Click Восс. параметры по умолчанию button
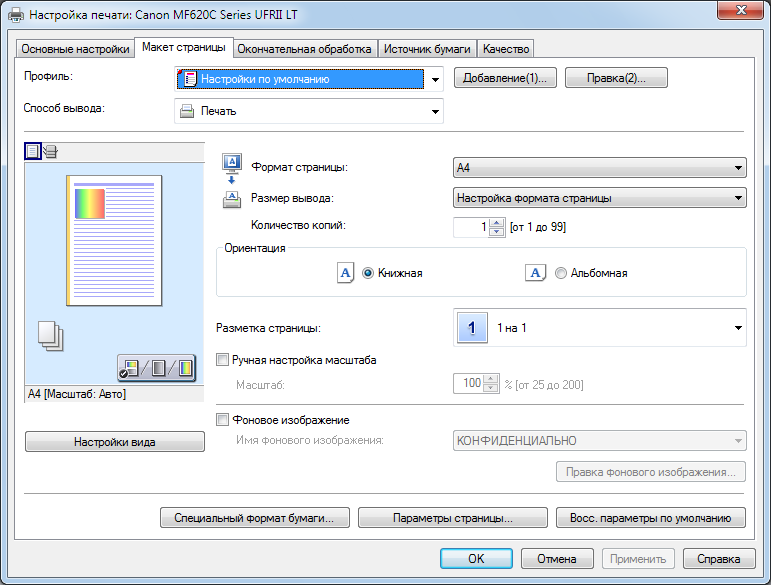 pyautogui.click(x=651, y=518)
